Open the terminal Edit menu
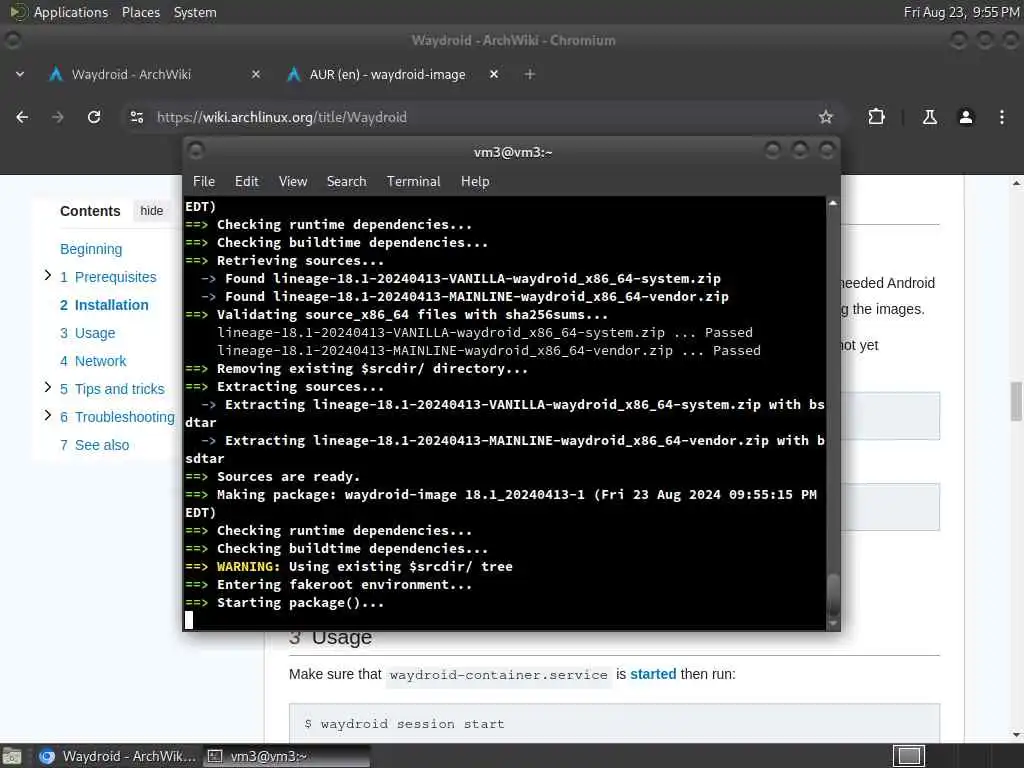 click(x=247, y=182)
